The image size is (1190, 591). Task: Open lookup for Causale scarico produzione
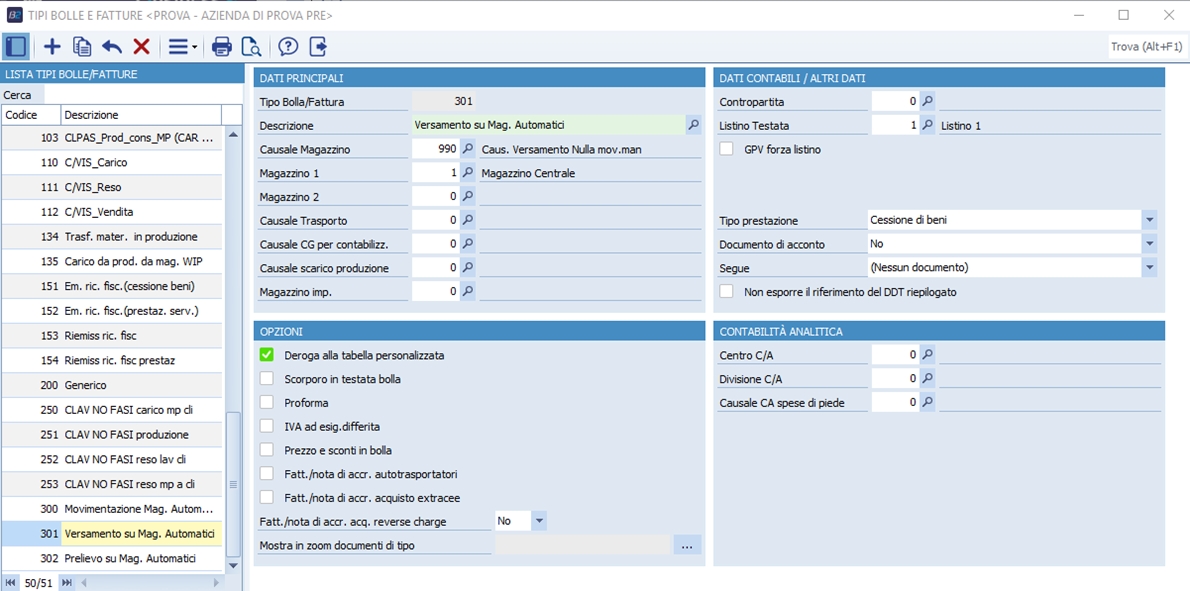tap(468, 267)
